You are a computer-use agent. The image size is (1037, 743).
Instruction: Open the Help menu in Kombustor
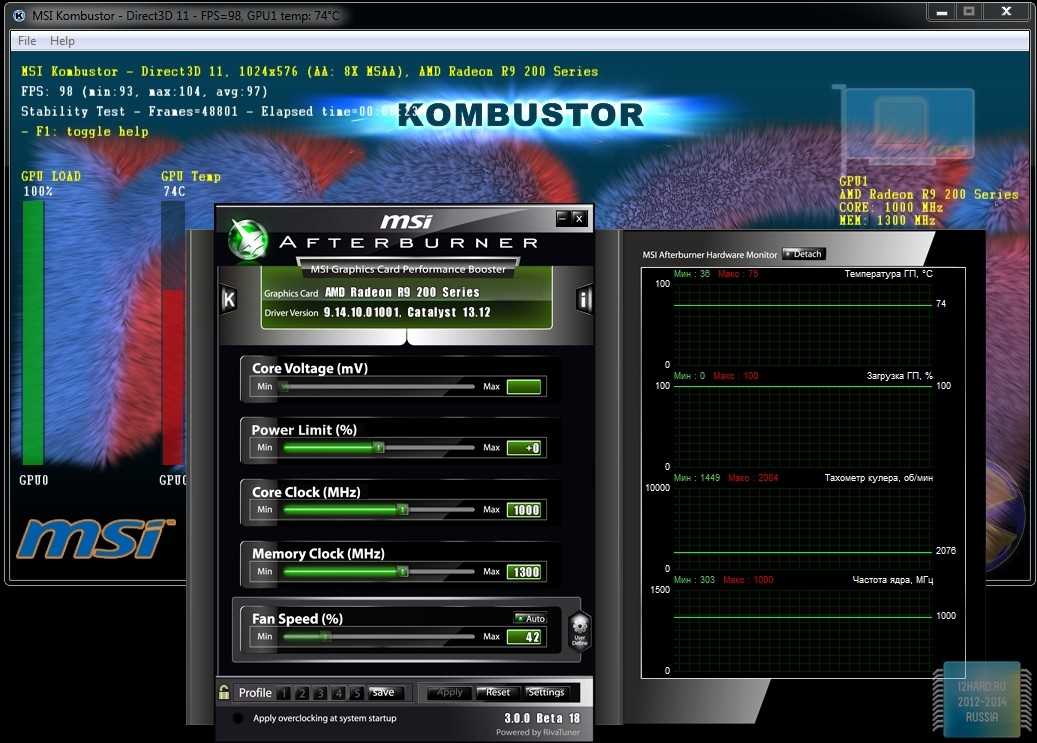click(62, 41)
